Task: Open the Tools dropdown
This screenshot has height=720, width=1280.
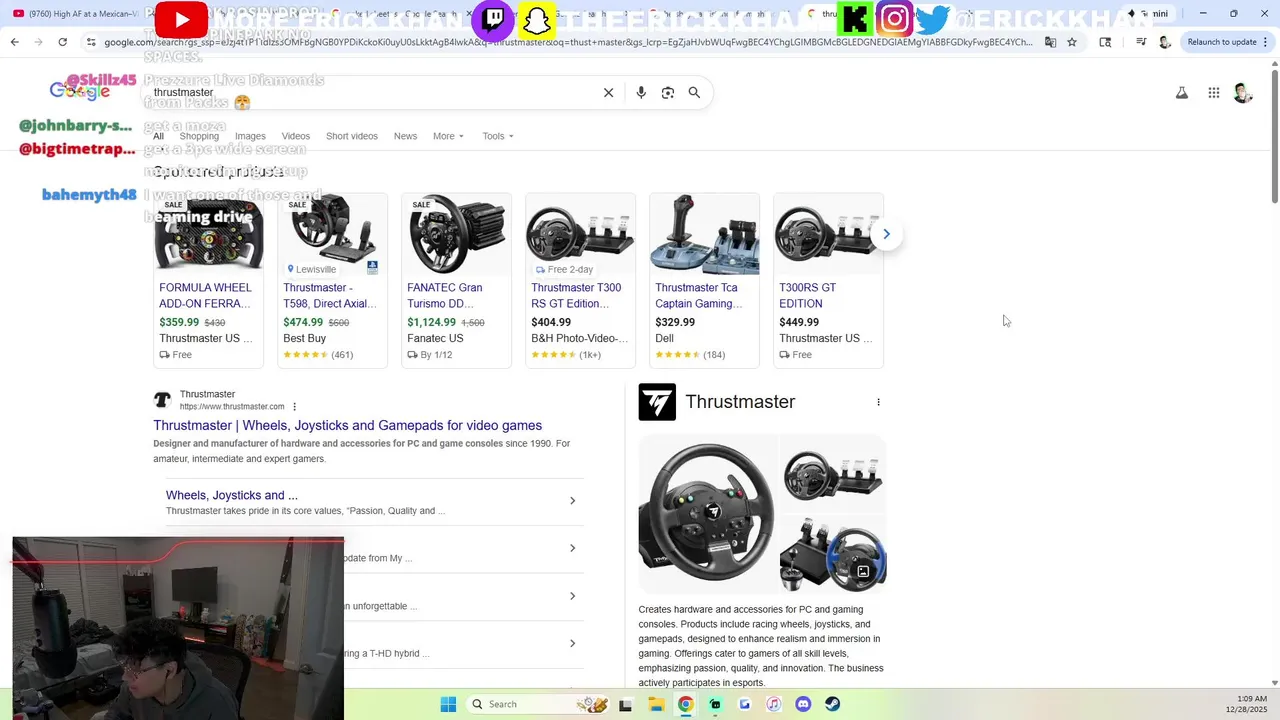Action: pyautogui.click(x=497, y=136)
